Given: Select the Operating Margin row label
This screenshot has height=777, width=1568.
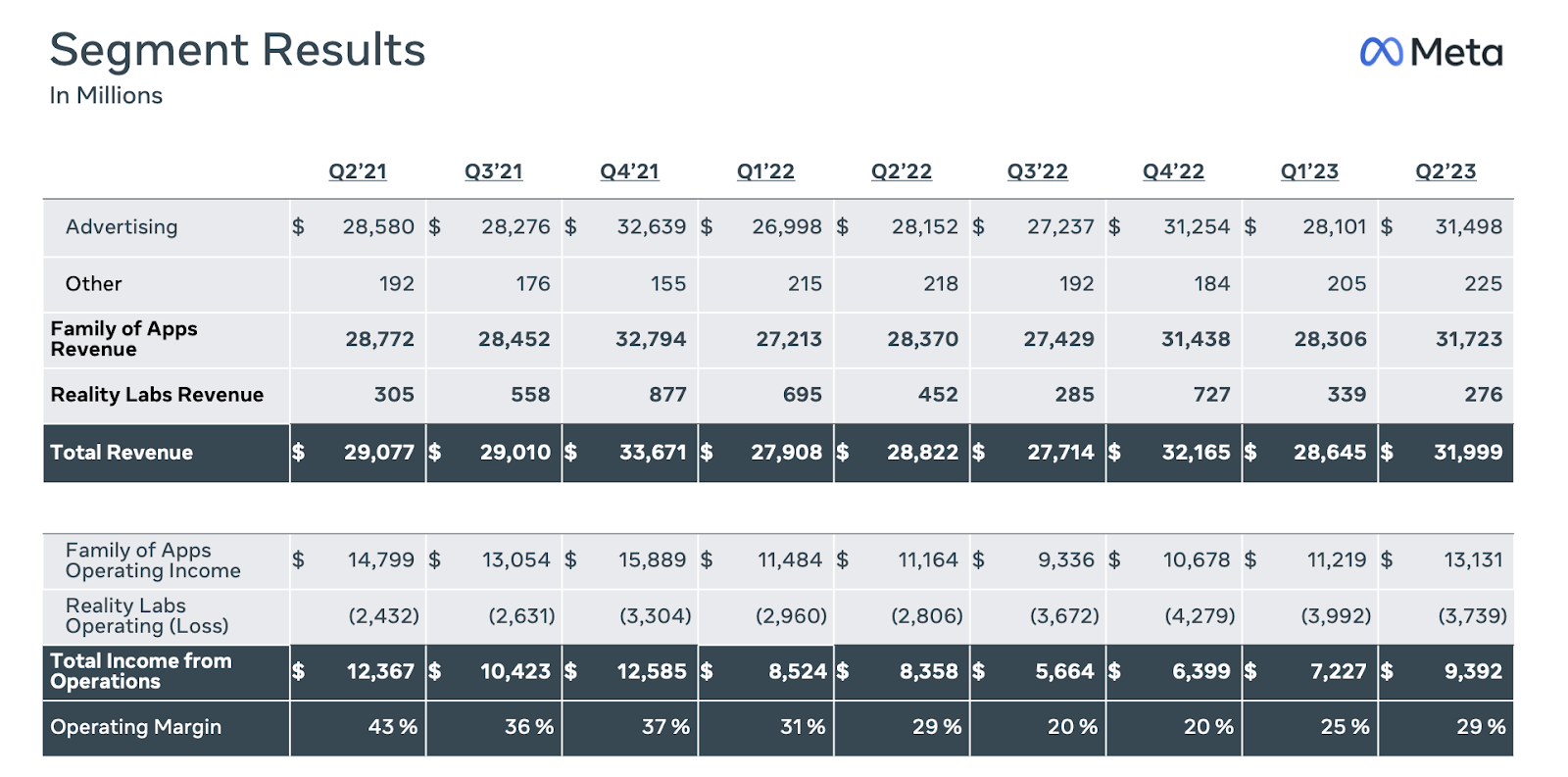Looking at the screenshot, I should coord(135,727).
